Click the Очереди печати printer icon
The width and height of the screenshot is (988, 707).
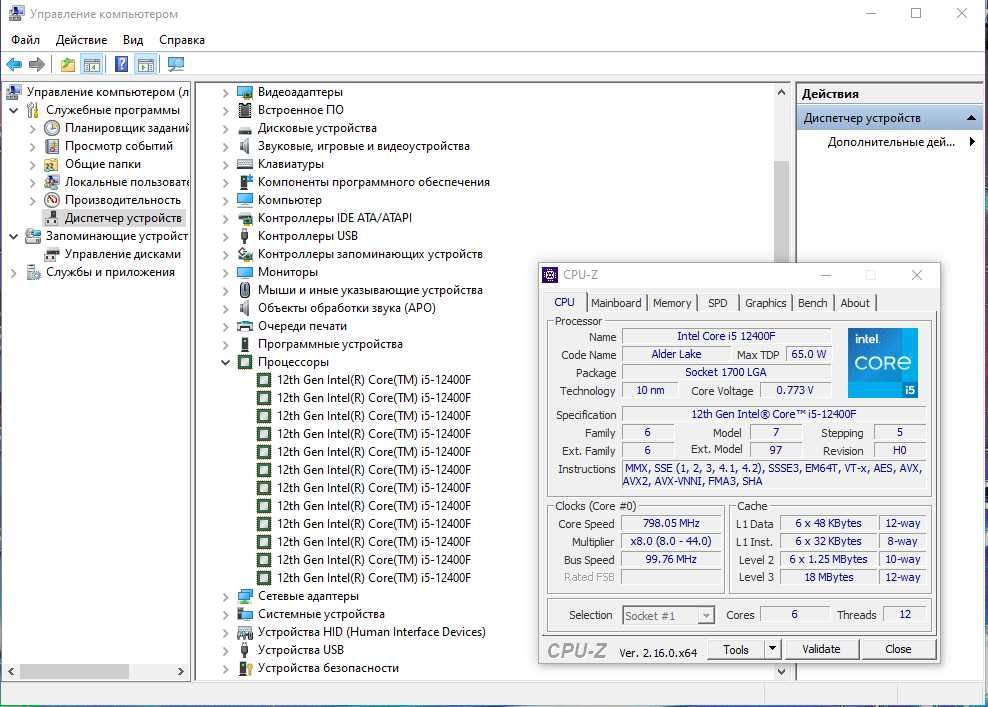[x=244, y=326]
